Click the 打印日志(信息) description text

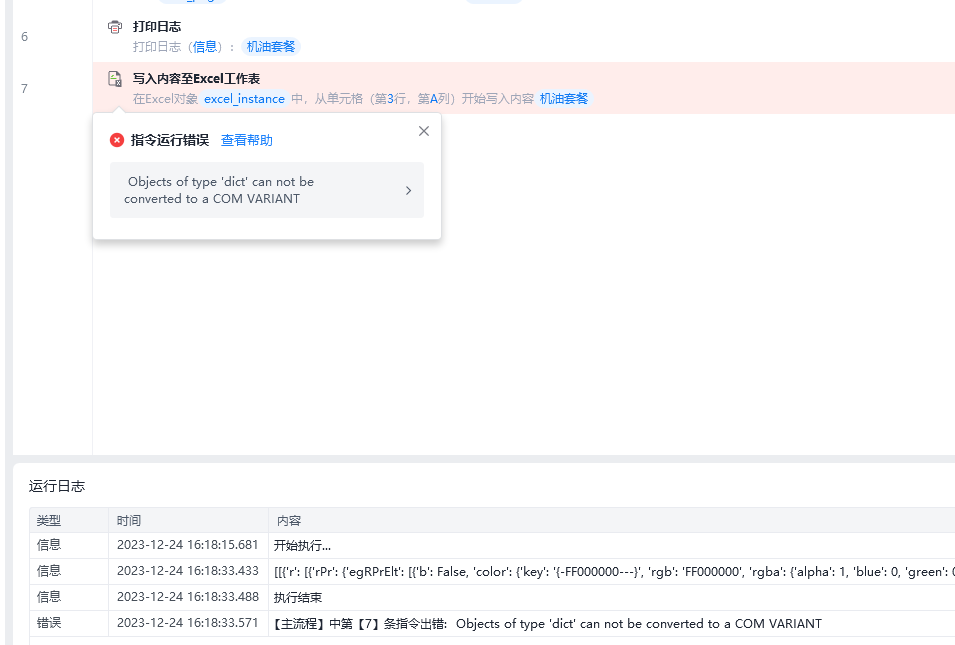[184, 47]
